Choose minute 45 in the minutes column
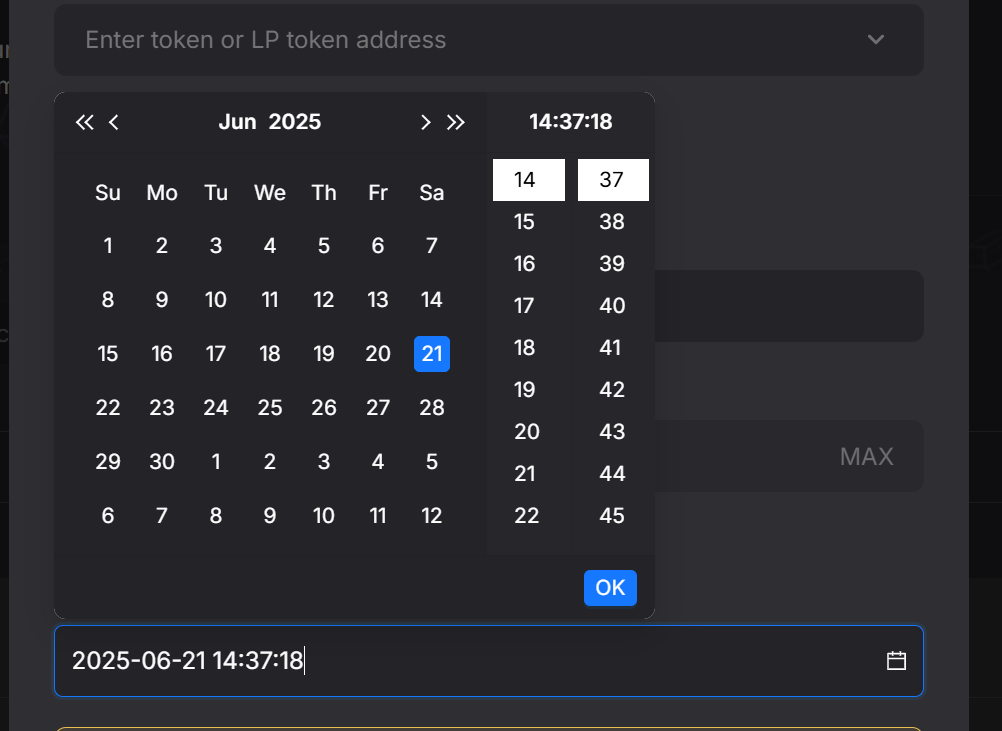 612,516
